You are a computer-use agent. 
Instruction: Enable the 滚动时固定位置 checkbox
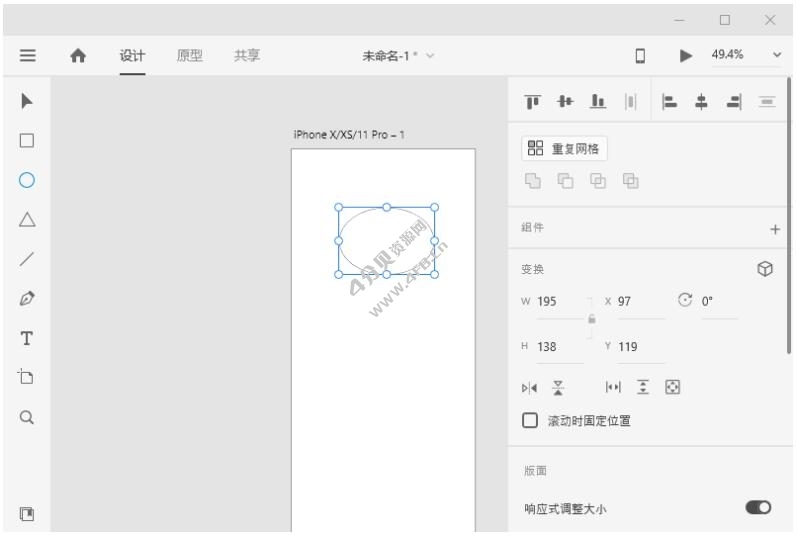coord(530,420)
